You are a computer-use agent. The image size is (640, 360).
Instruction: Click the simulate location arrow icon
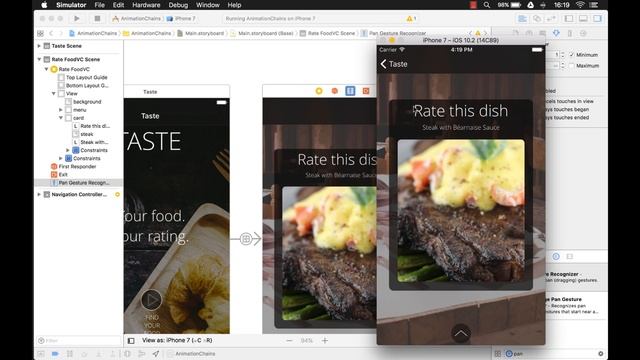tap(156, 354)
